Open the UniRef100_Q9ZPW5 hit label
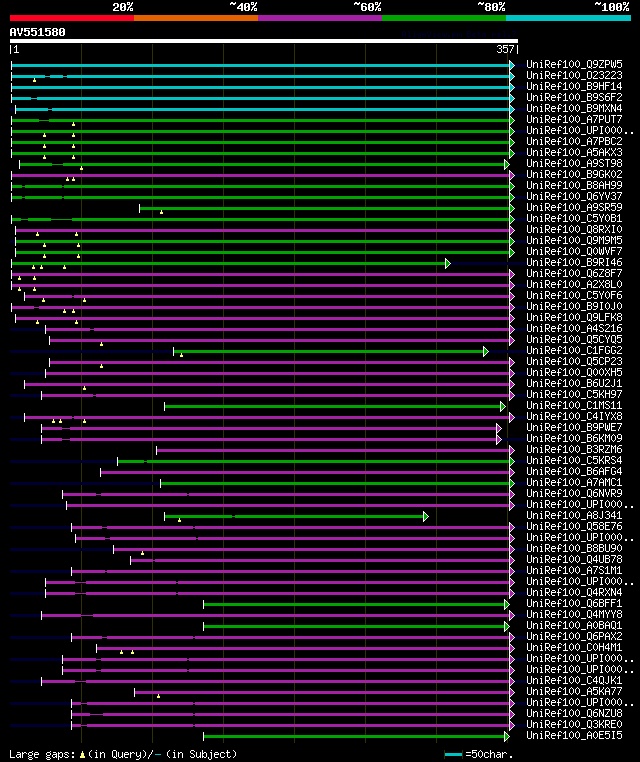 tap(574, 64)
